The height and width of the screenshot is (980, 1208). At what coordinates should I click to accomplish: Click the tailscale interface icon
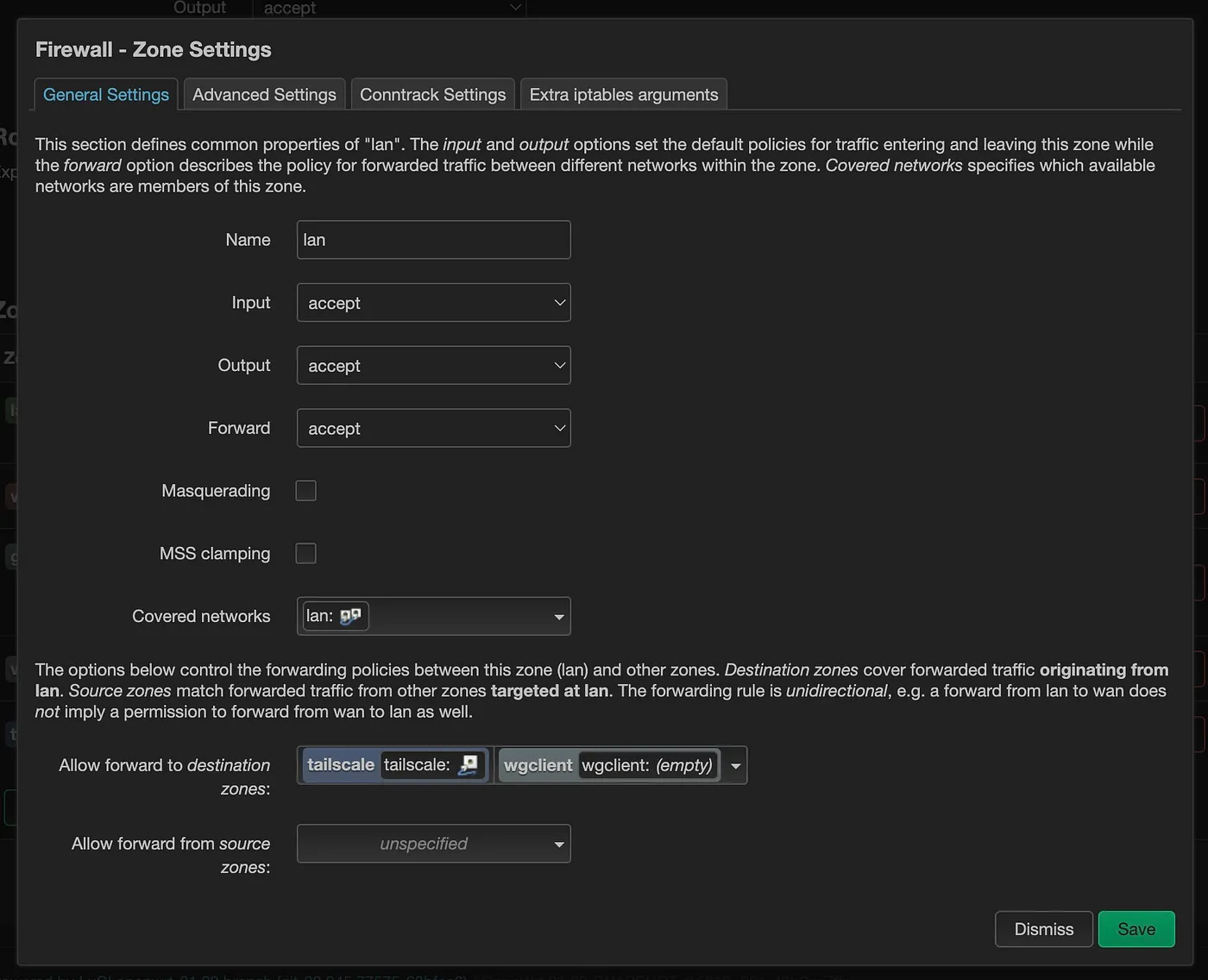point(469,765)
